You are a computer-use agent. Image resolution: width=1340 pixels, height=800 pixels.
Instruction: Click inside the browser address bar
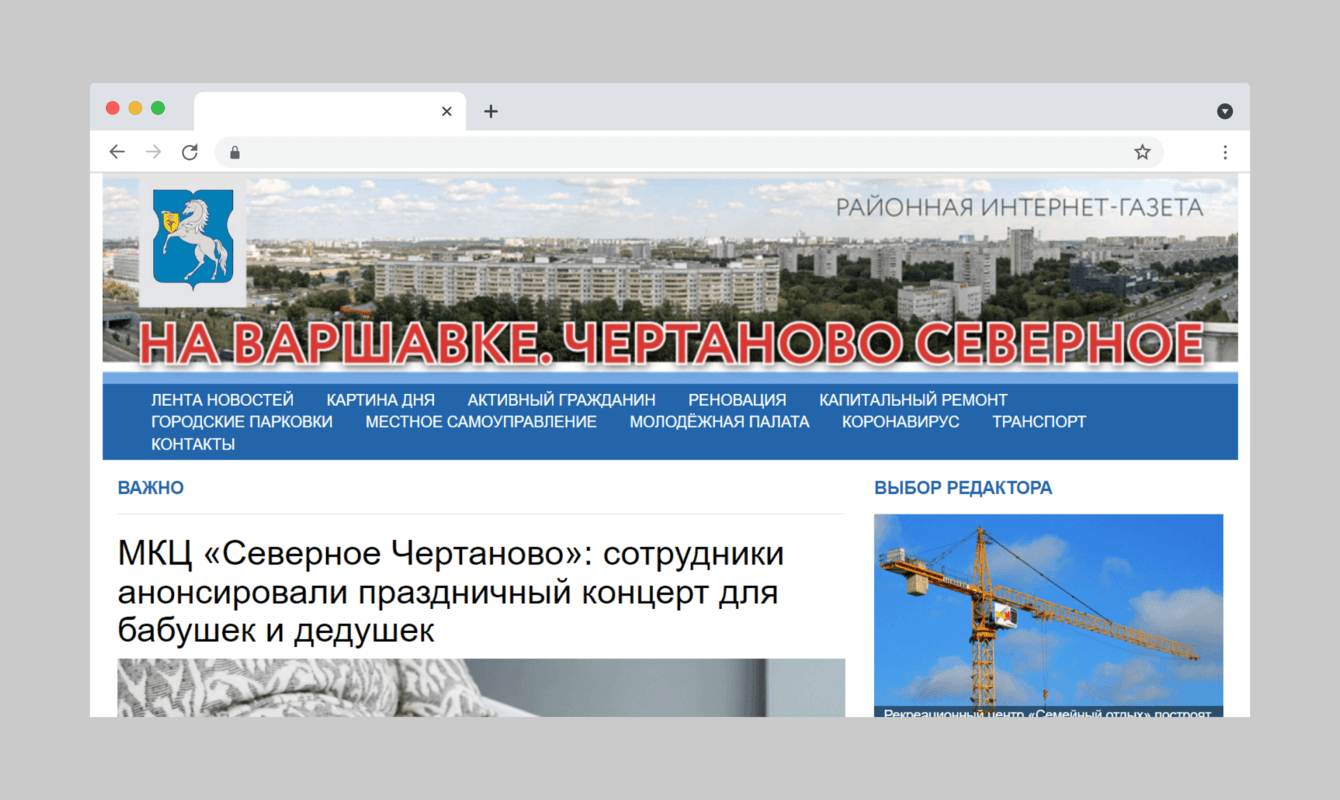[600, 151]
